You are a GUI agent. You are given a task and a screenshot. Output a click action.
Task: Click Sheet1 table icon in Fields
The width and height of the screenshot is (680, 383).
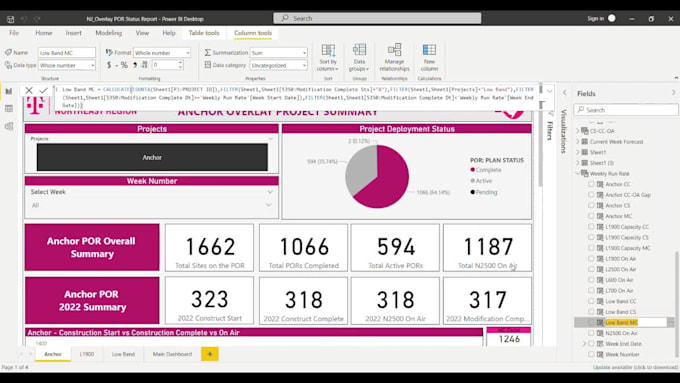click(585, 152)
